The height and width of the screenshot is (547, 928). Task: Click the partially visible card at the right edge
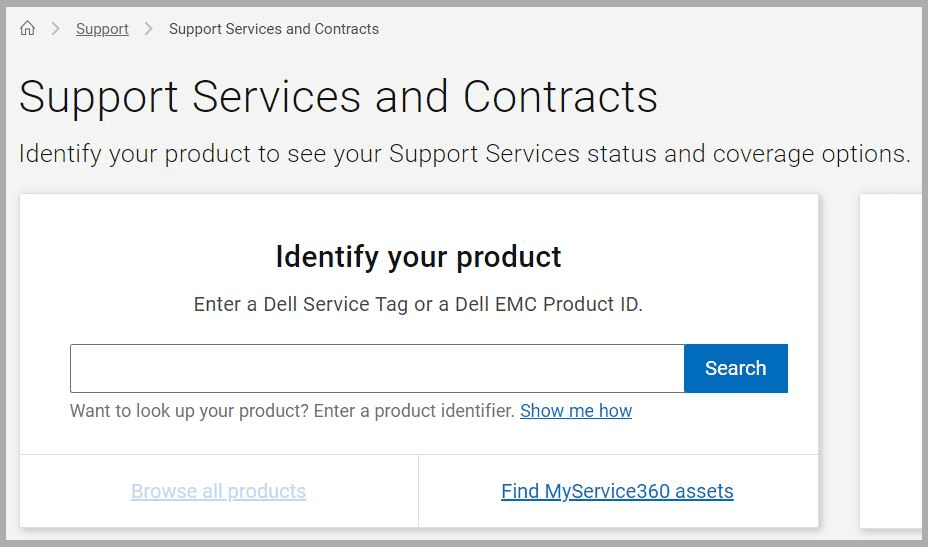tap(892, 360)
